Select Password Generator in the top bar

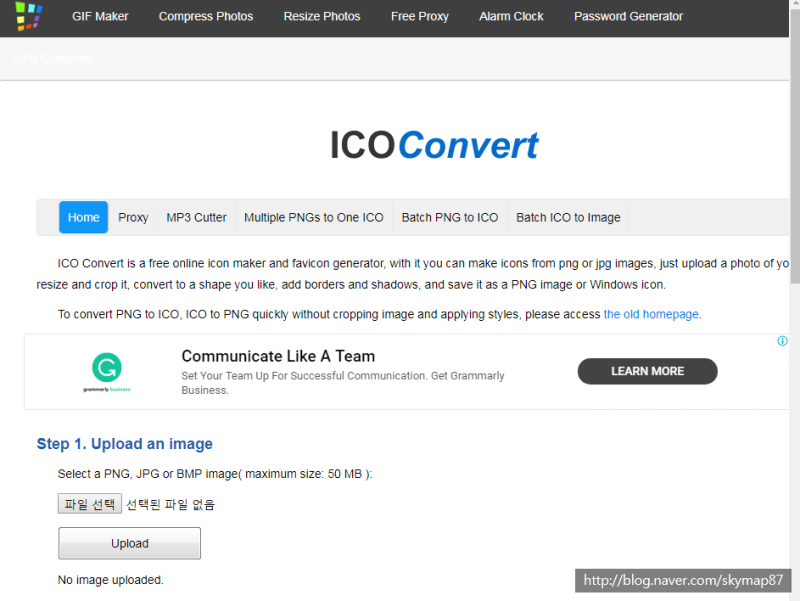628,16
